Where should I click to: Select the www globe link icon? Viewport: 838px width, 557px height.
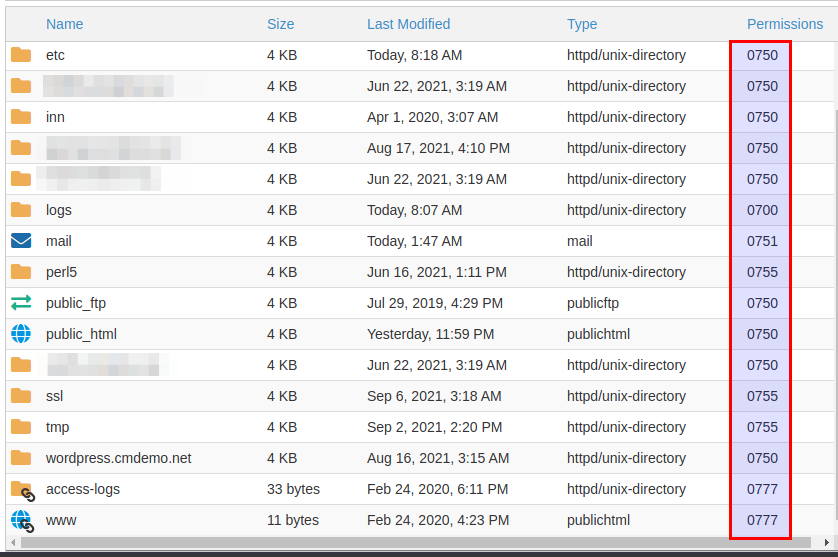tap(22, 521)
